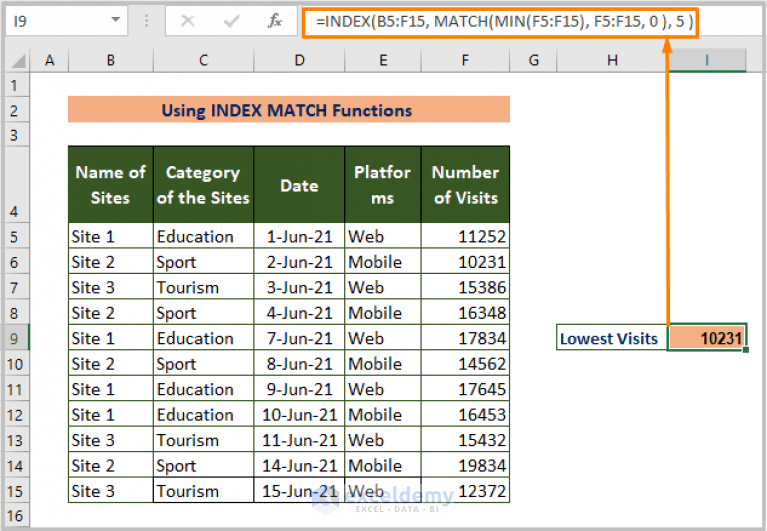
Task: Click the Select All corner triangle
Action: point(18,61)
